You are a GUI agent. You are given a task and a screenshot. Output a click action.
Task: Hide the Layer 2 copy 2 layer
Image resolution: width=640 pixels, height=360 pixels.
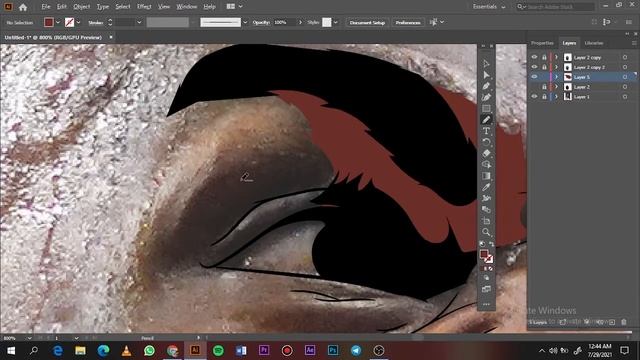pyautogui.click(x=534, y=67)
